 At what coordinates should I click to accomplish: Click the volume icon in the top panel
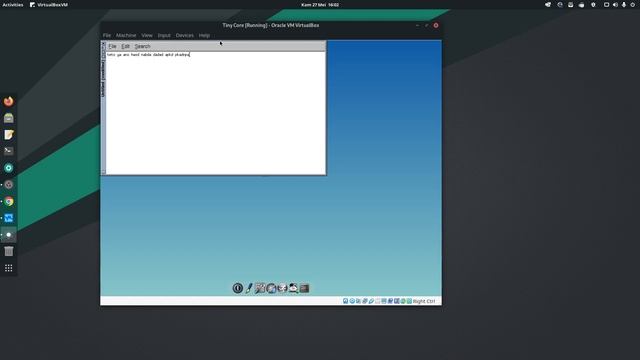coord(615,4)
